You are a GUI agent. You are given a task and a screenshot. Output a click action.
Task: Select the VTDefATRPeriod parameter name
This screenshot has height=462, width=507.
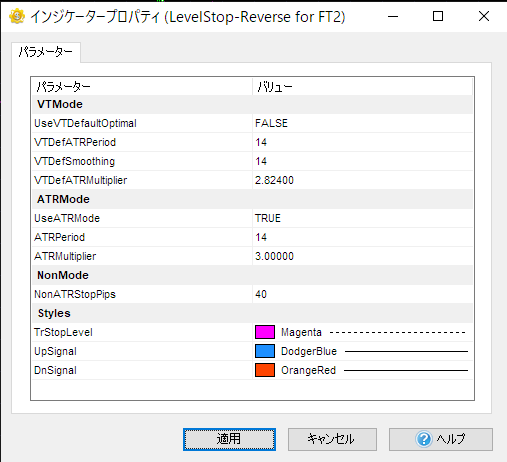(x=75, y=142)
